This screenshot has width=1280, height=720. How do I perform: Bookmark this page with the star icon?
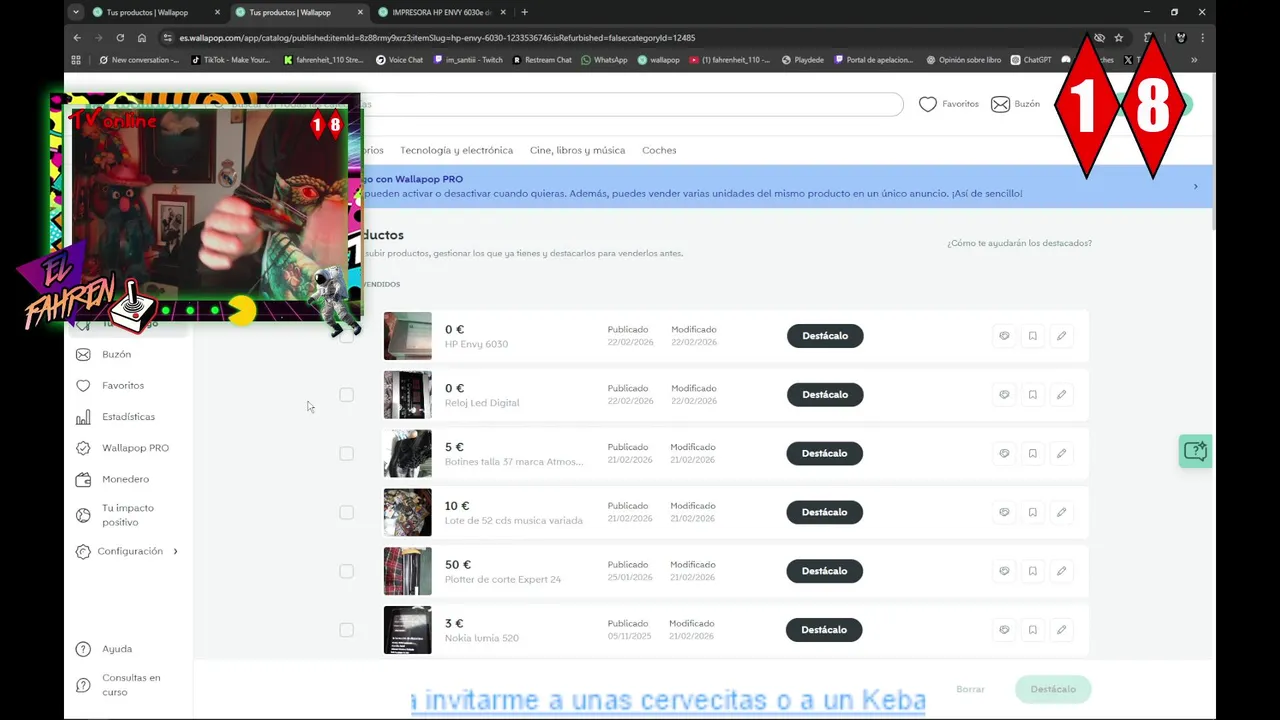coord(1119,38)
